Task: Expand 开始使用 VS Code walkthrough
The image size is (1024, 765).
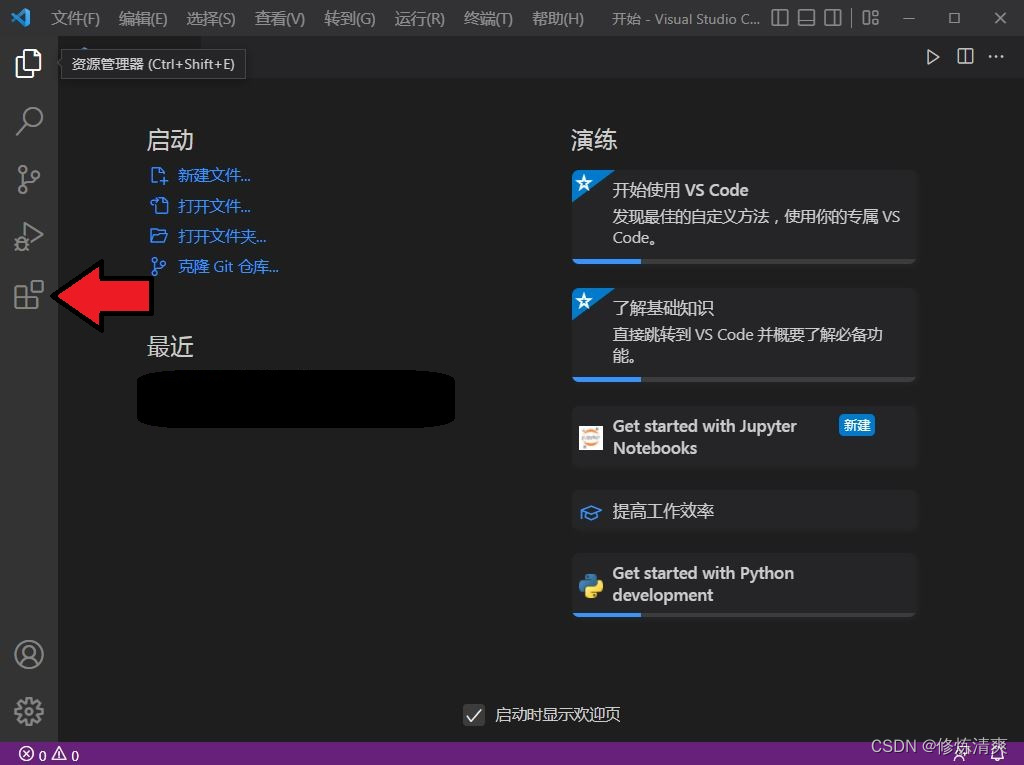Action: pos(743,217)
